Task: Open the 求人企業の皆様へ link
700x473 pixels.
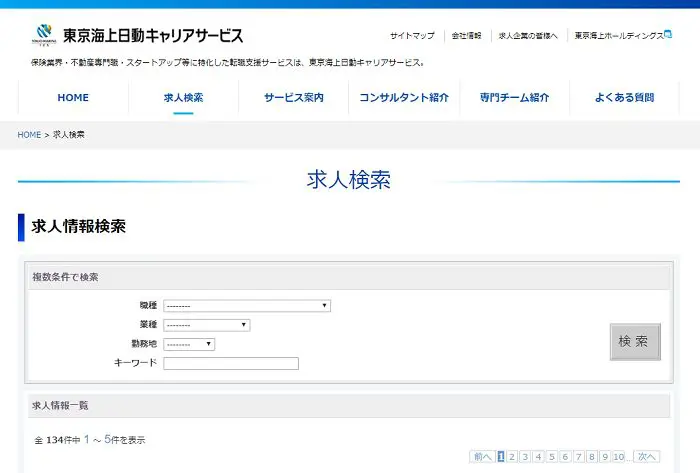Action: (x=528, y=36)
